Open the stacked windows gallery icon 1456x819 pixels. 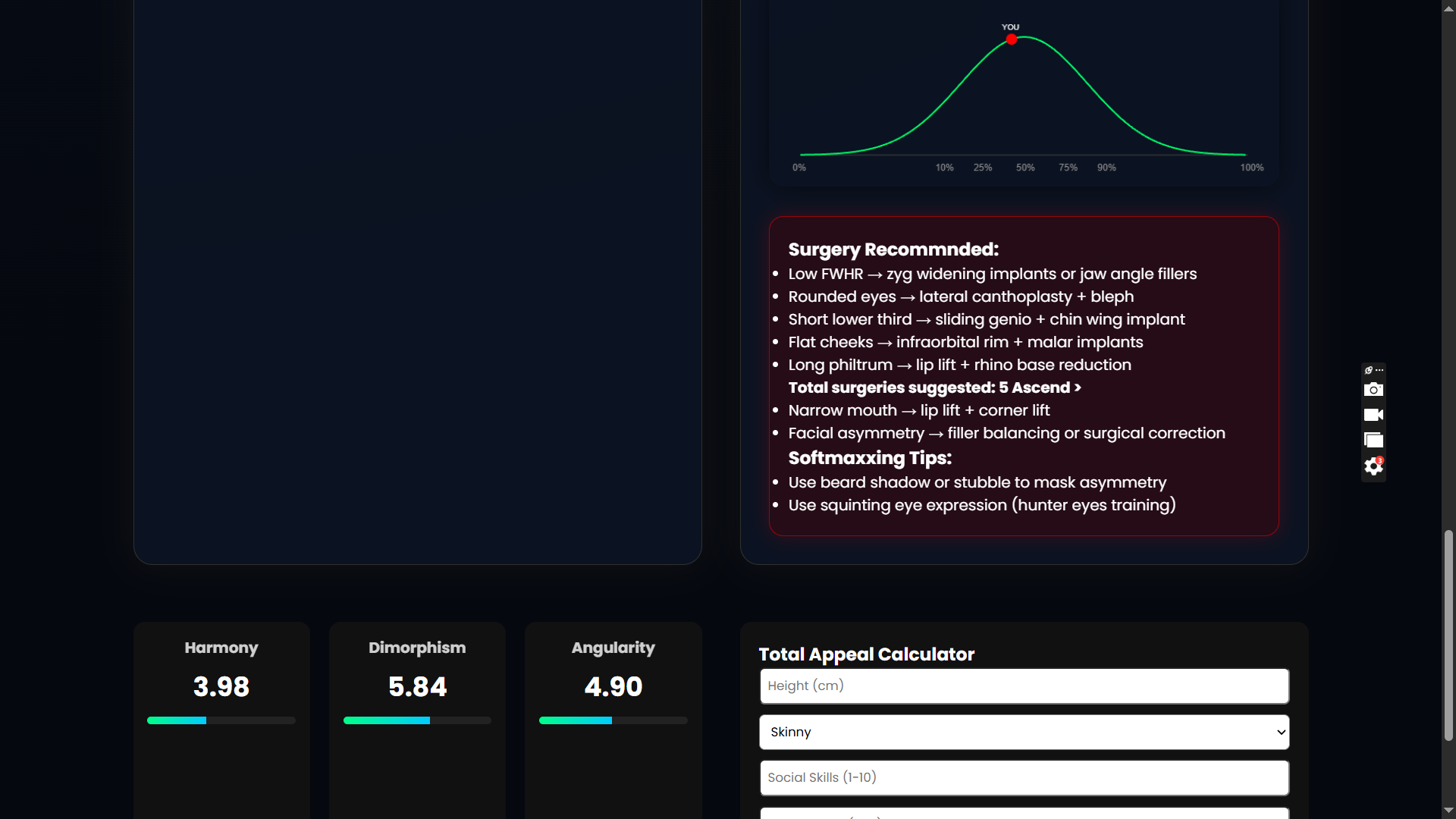[1373, 440]
